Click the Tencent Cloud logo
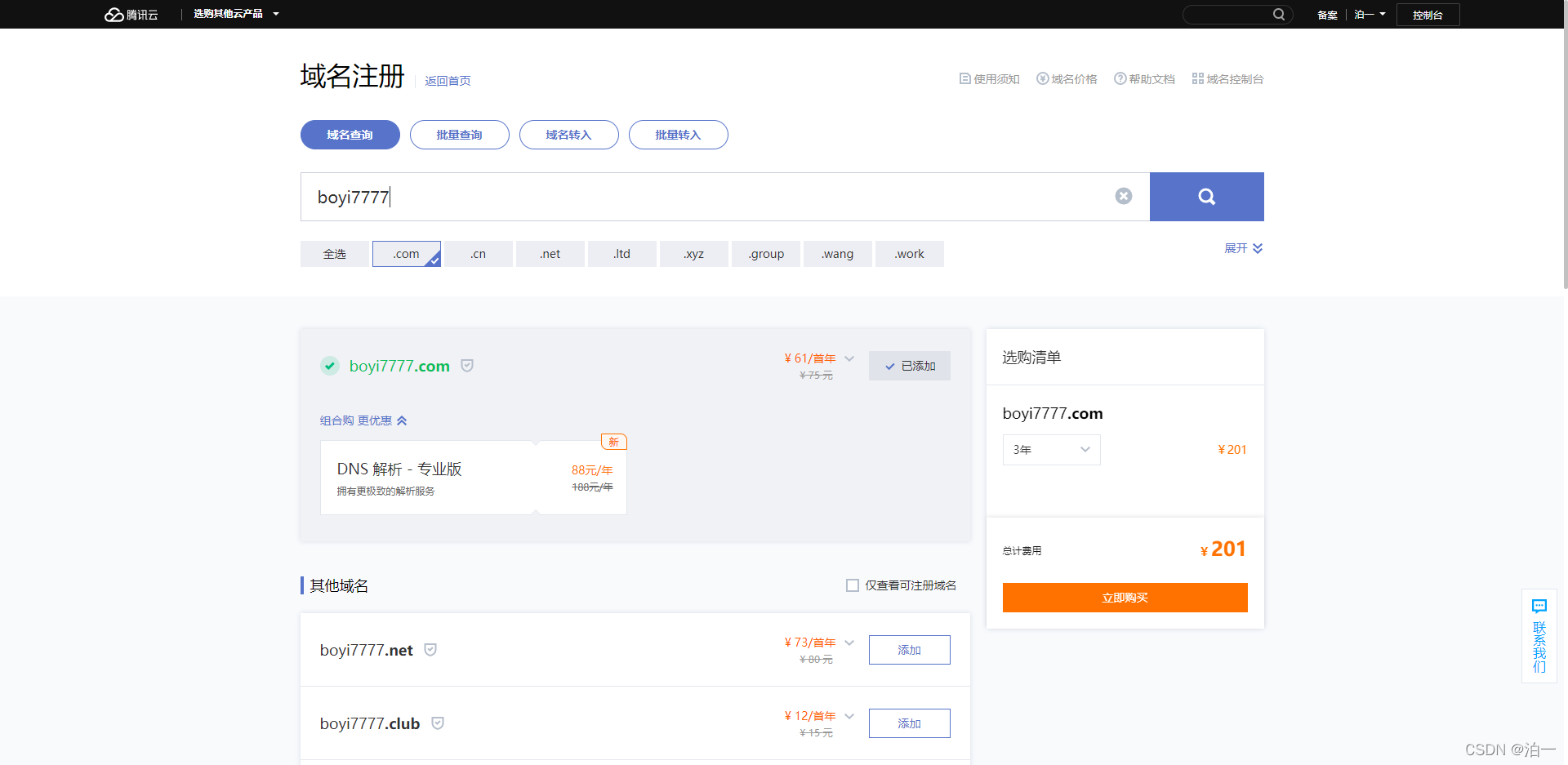The image size is (1568, 765). (131, 15)
